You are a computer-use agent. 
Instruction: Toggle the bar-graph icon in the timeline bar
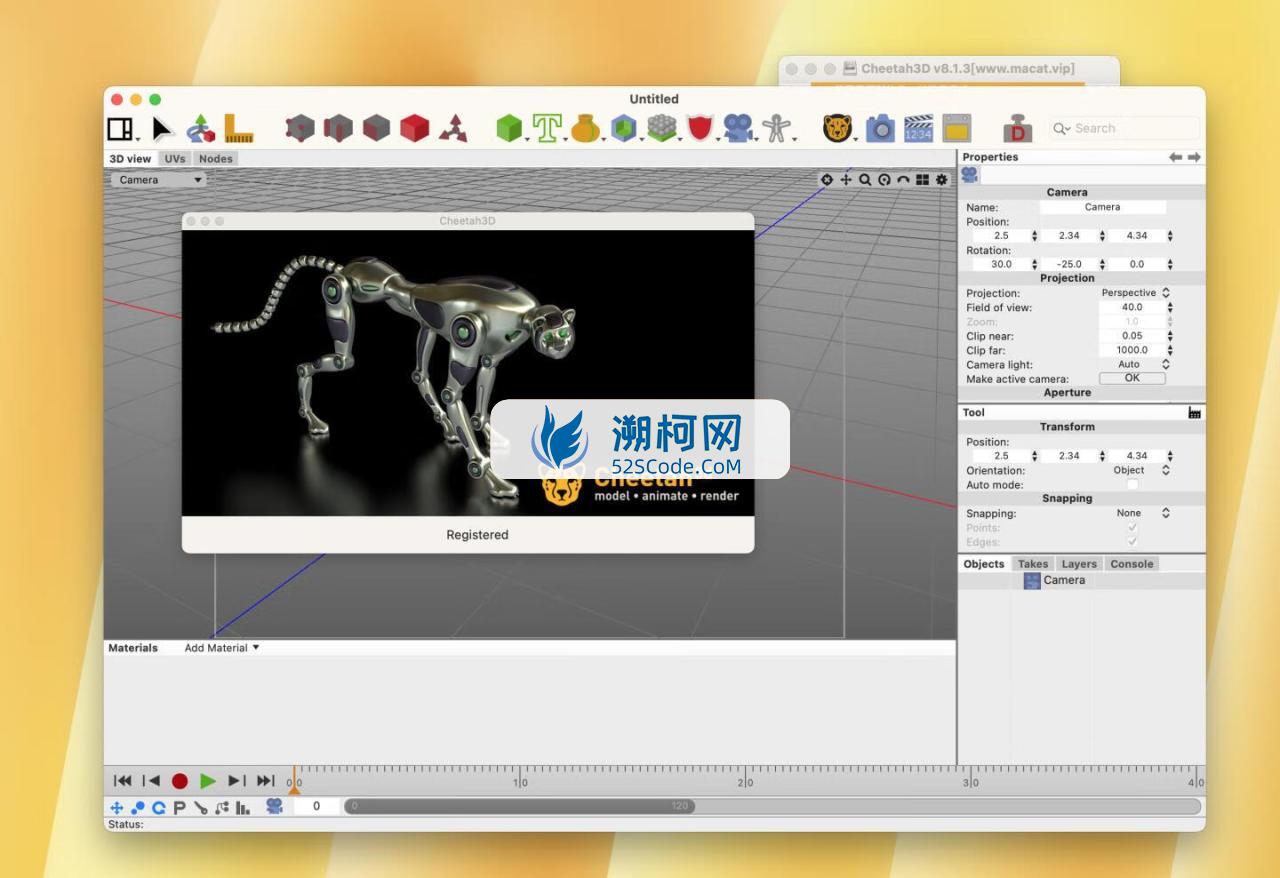[243, 807]
